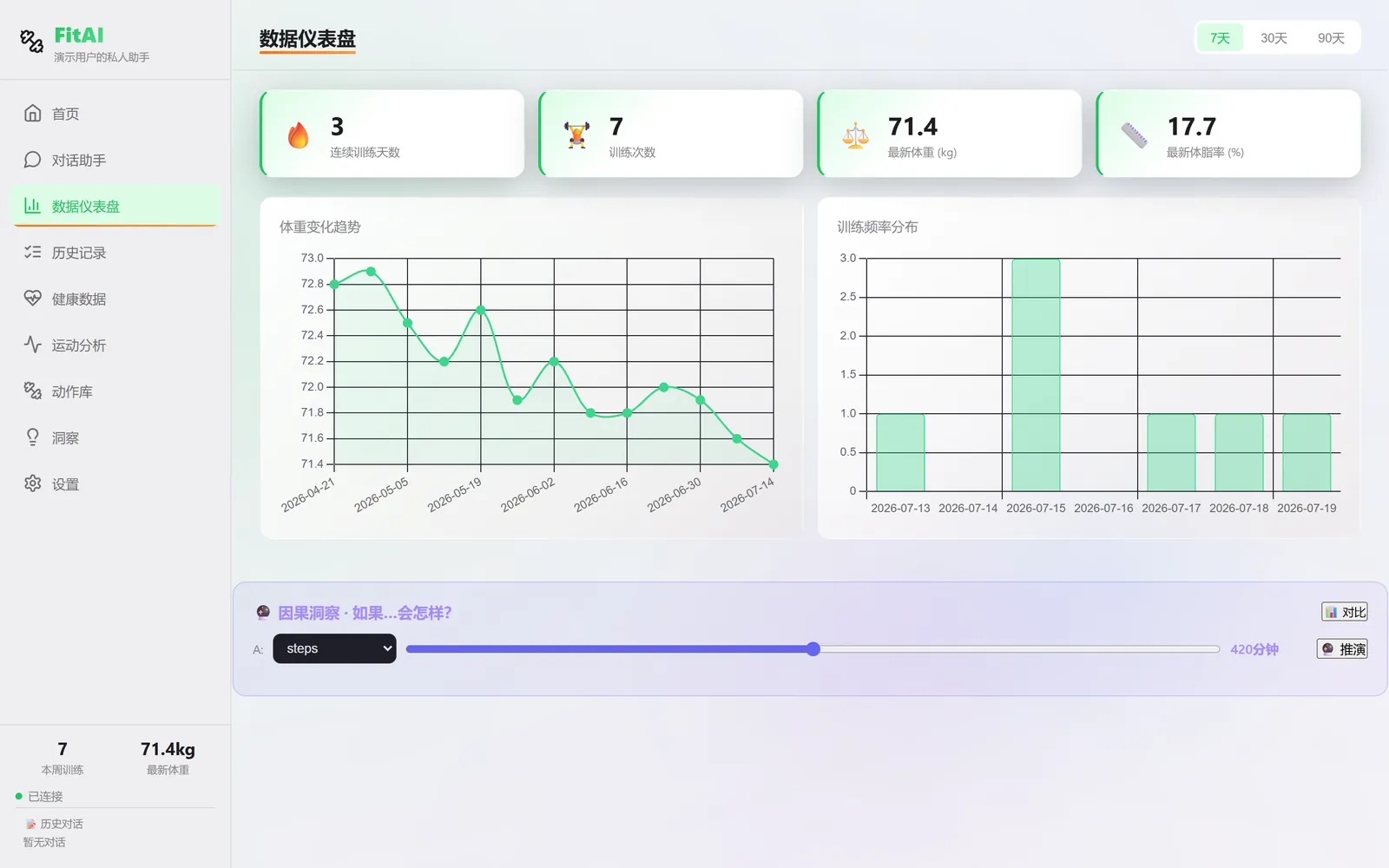The width and height of the screenshot is (1389, 868).
Task: Click the peak weight point near 72.9
Action: click(371, 272)
